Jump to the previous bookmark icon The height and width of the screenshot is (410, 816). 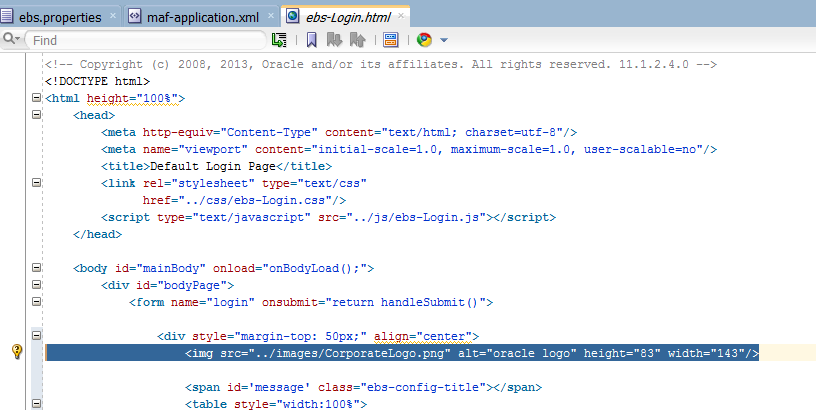click(x=358, y=40)
